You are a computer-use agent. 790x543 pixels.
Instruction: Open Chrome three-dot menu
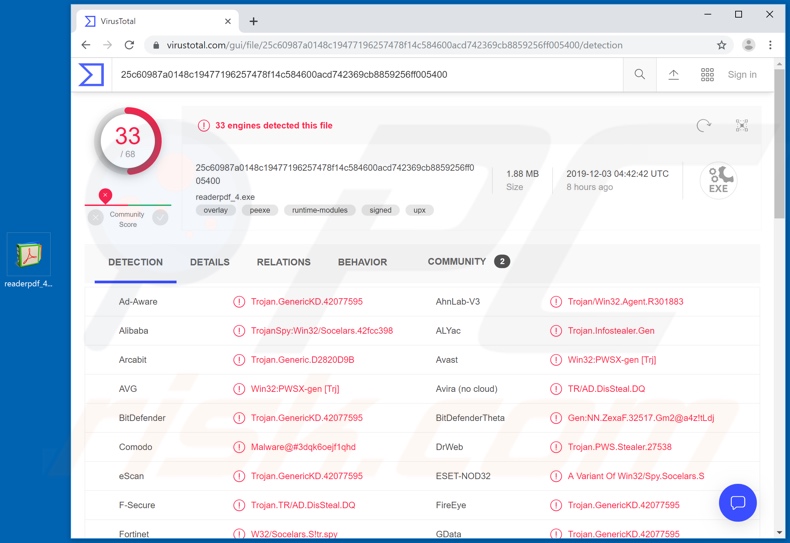(770, 45)
